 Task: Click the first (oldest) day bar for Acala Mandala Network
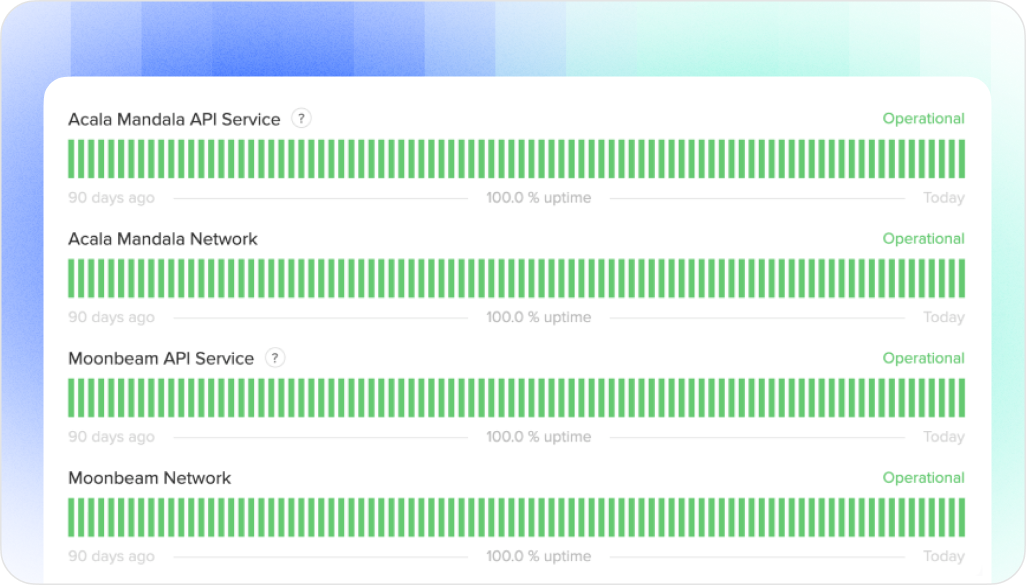click(71, 278)
